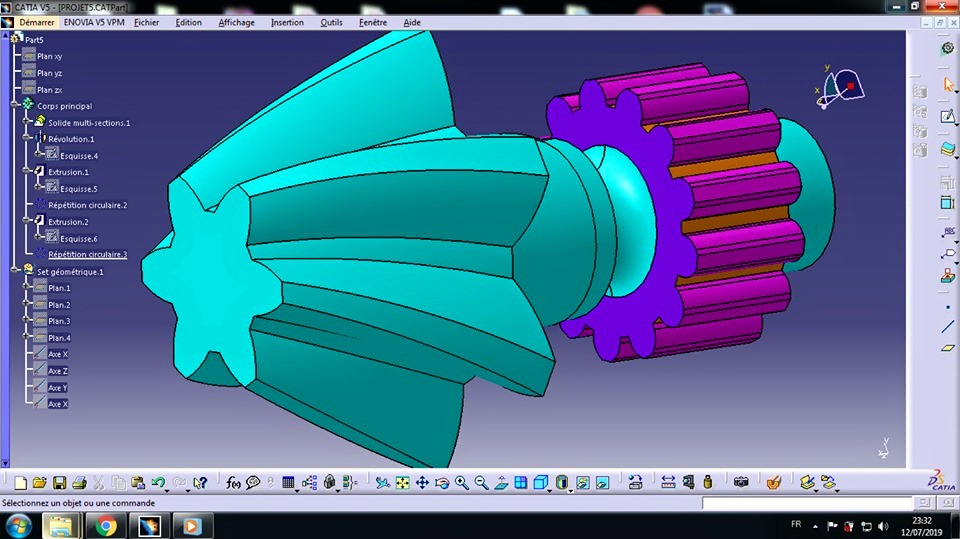Open a file with the folder icon
The height and width of the screenshot is (539, 960).
tap(40, 483)
